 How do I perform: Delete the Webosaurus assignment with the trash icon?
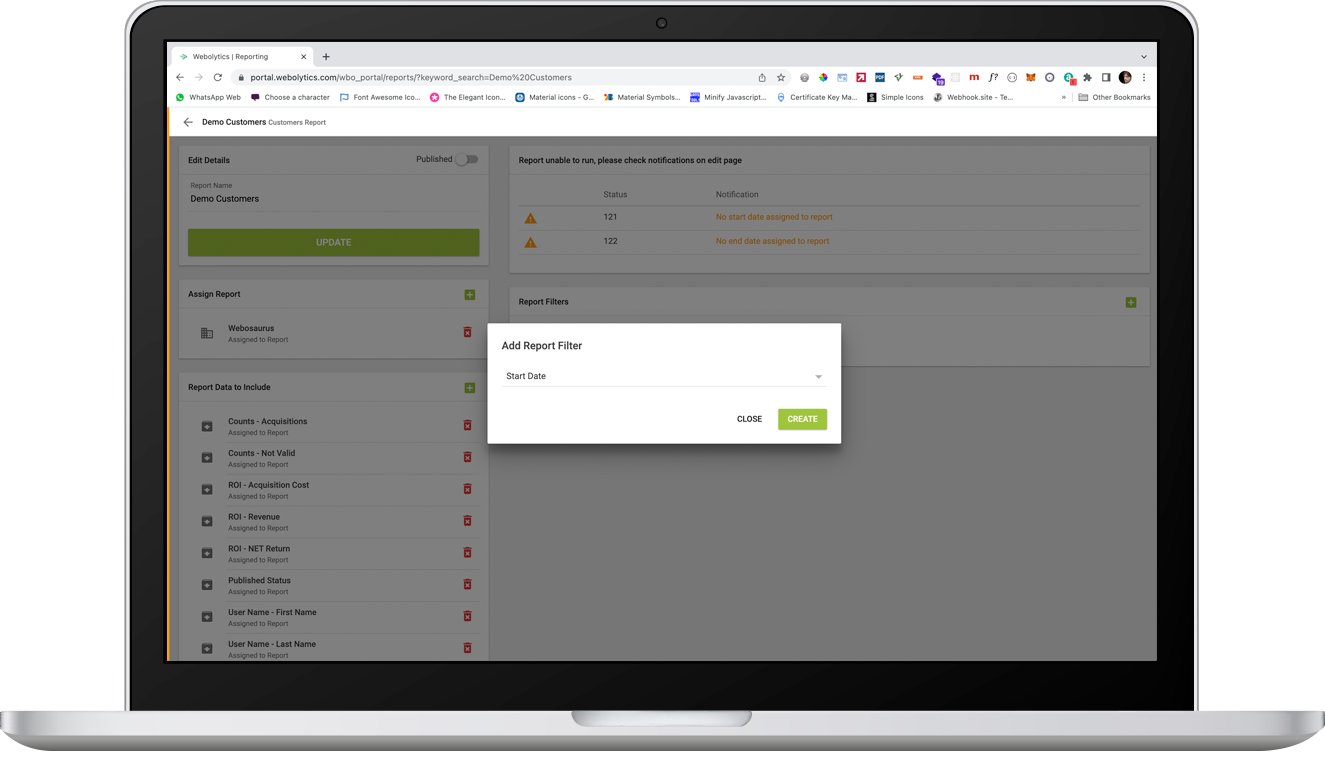467,332
